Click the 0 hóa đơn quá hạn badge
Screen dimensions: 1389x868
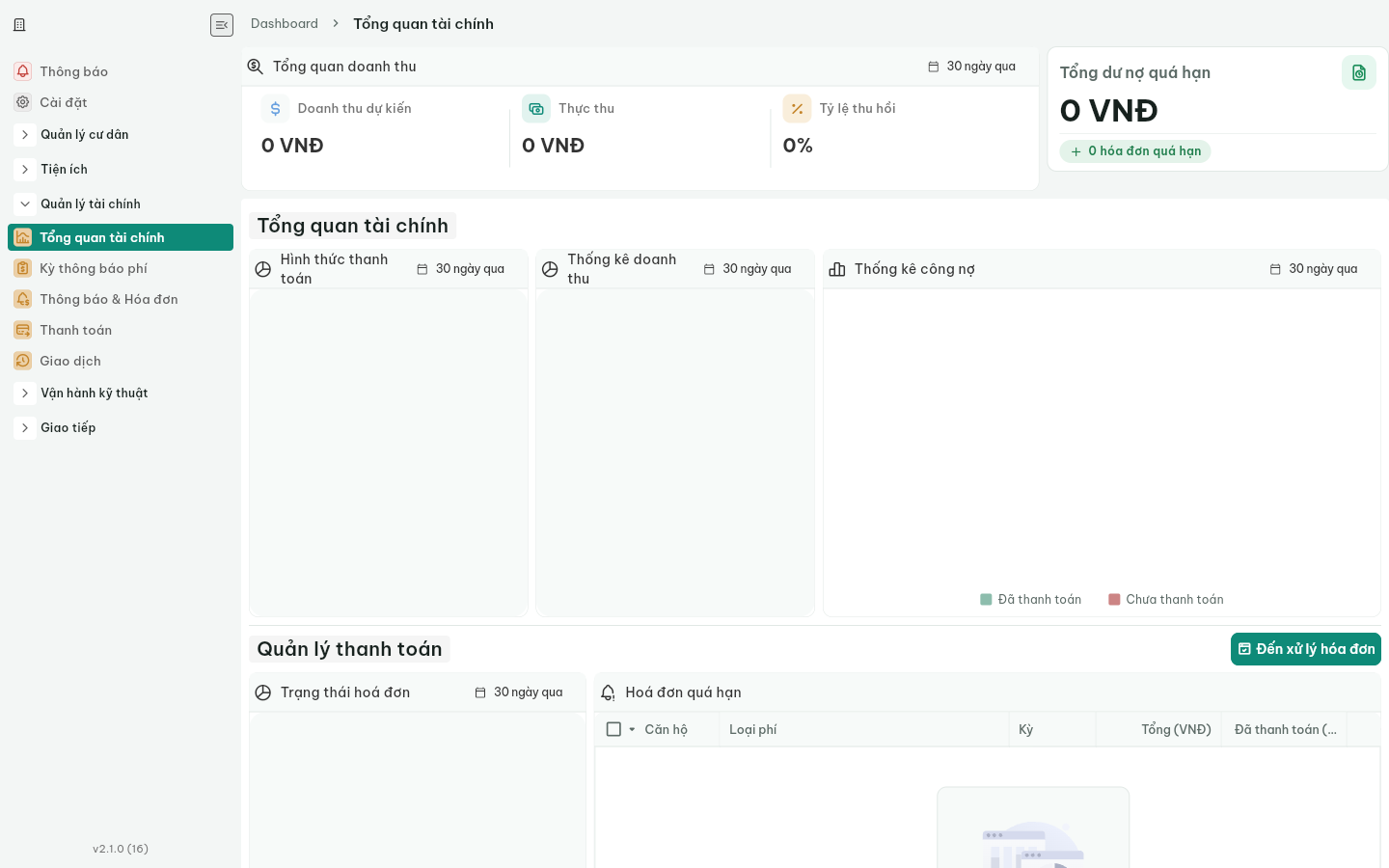1135,151
